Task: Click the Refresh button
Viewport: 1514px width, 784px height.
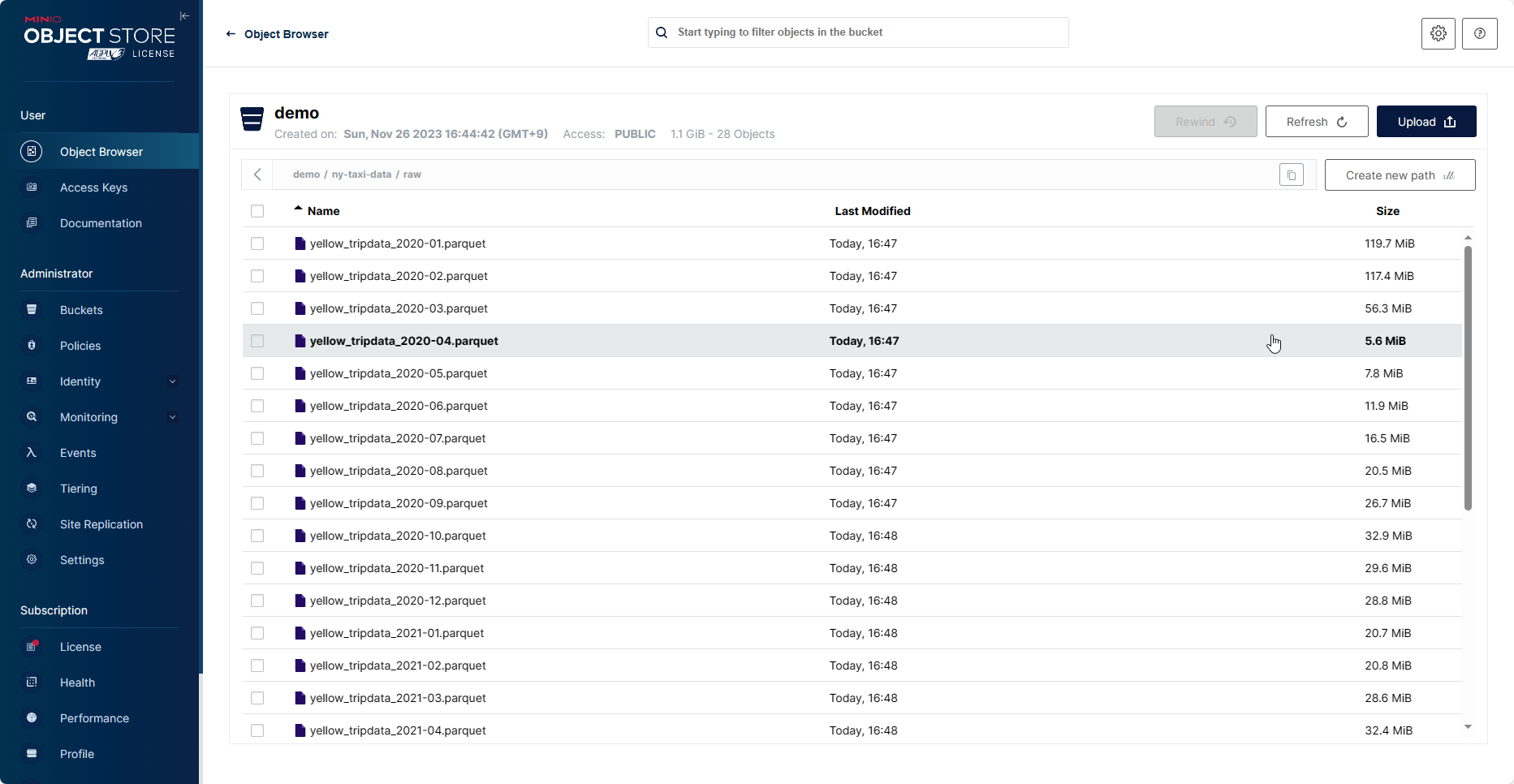Action: [1317, 122]
